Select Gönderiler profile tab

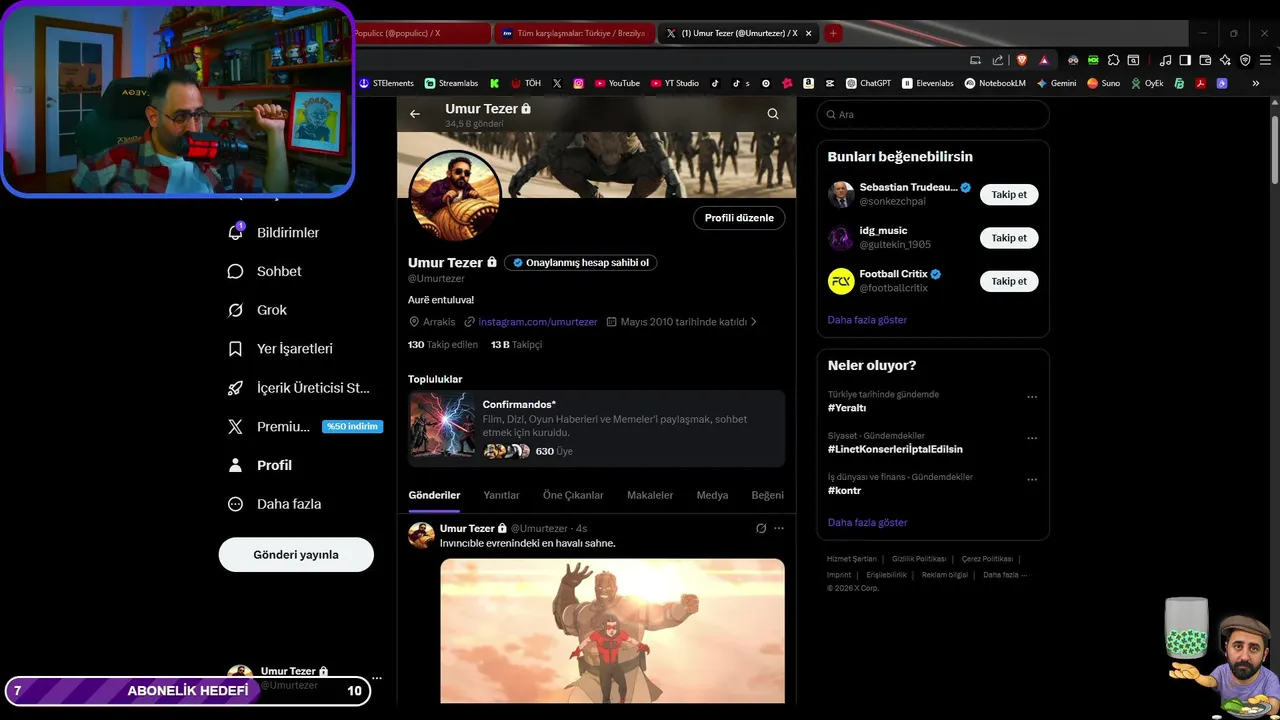434,495
